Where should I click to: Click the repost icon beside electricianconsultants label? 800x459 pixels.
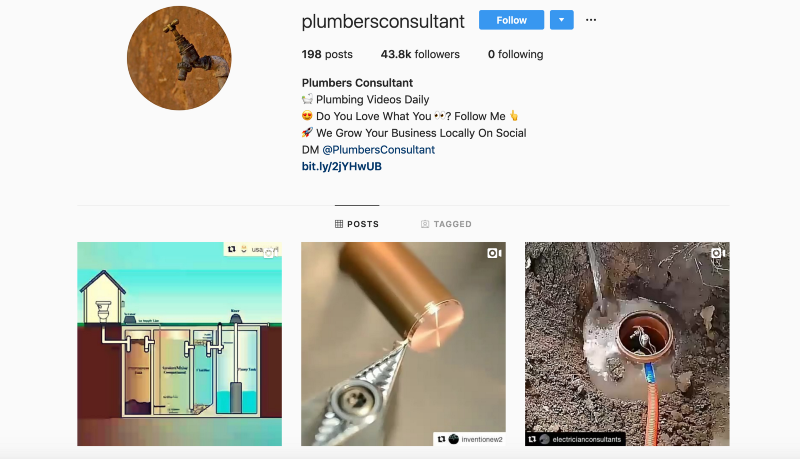pos(532,439)
